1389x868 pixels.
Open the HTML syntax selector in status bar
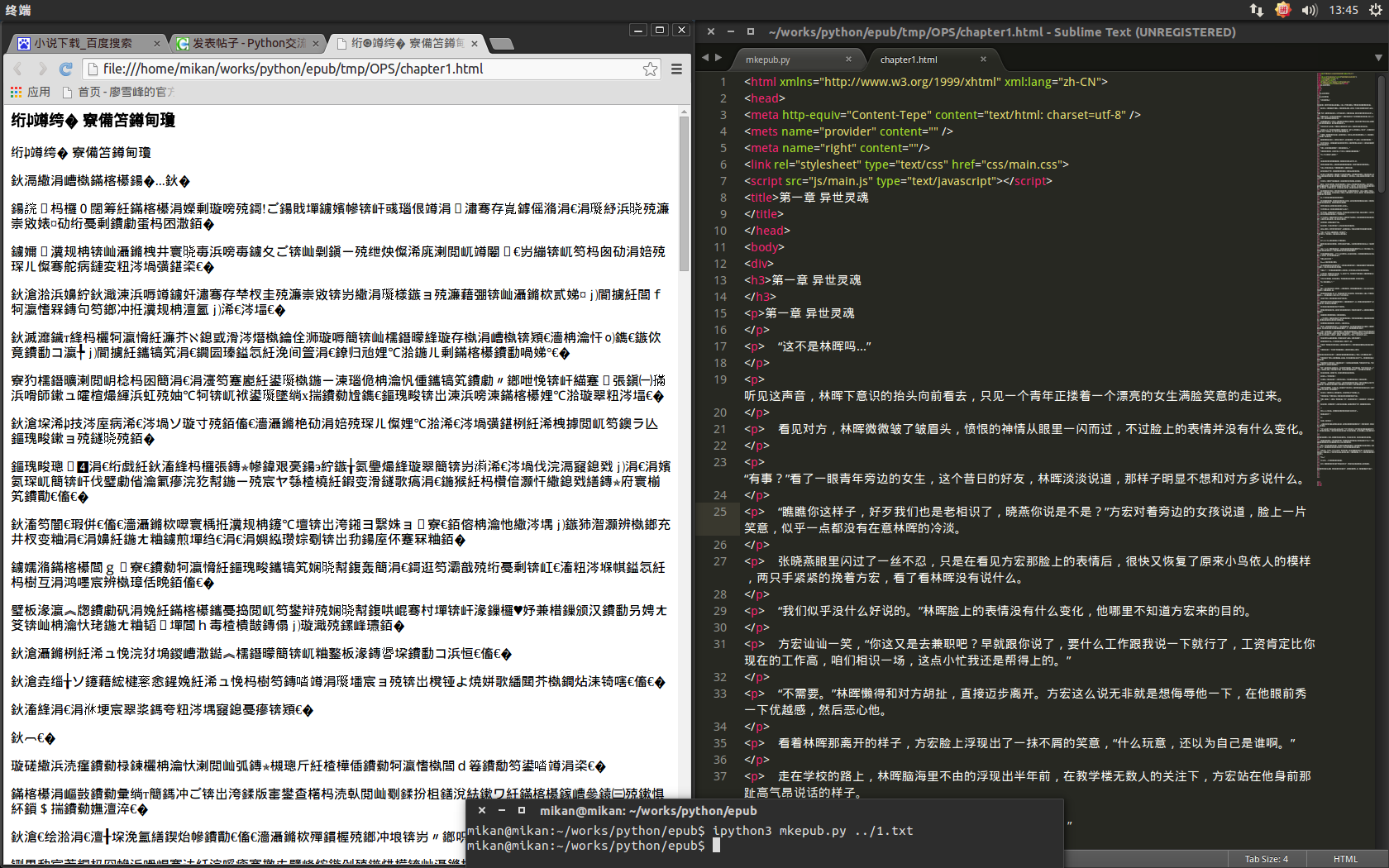pos(1345,859)
